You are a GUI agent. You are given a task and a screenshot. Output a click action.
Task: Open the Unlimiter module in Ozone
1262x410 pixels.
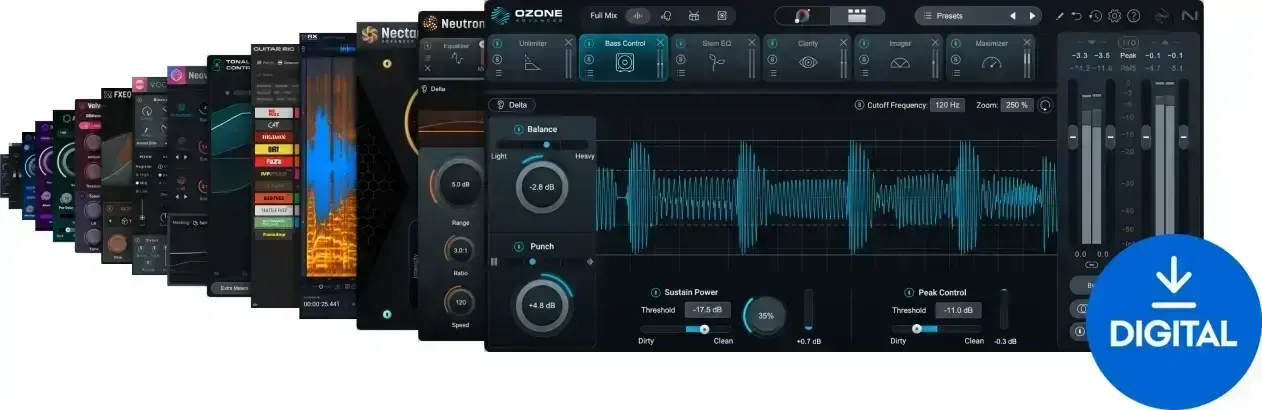(532, 58)
